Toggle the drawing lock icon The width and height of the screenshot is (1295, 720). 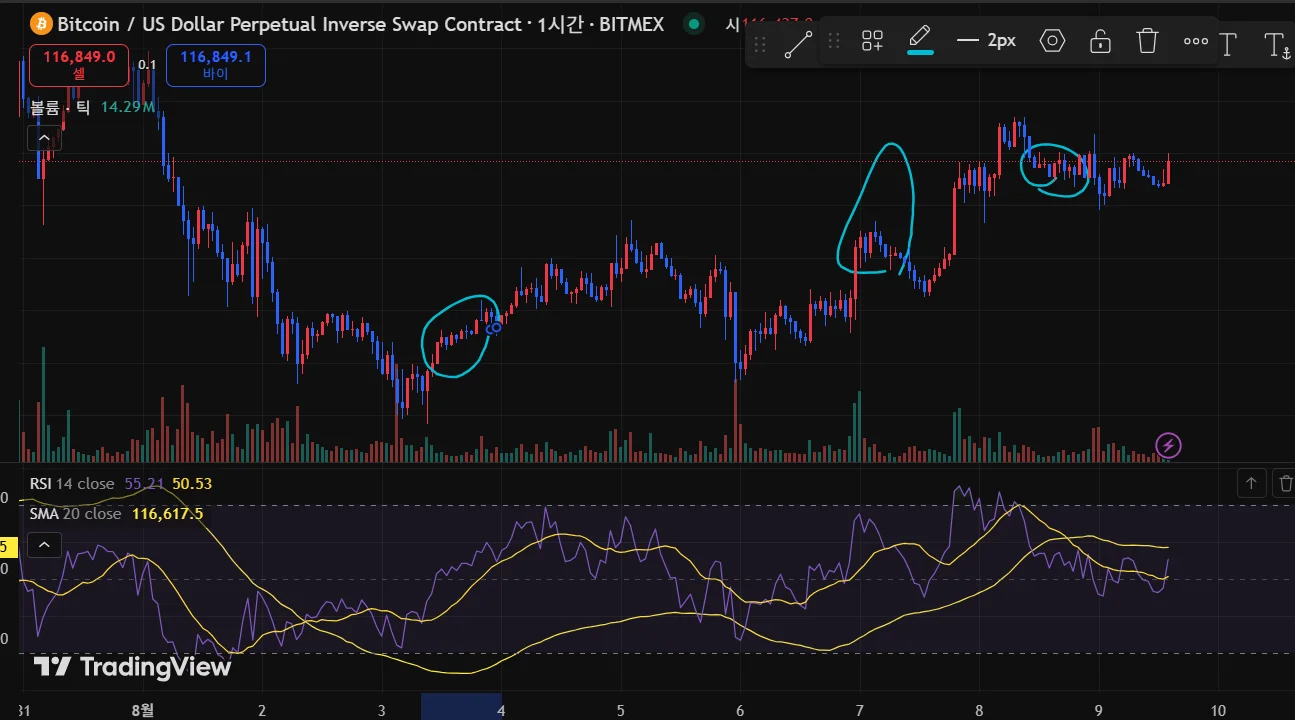[x=1100, y=41]
